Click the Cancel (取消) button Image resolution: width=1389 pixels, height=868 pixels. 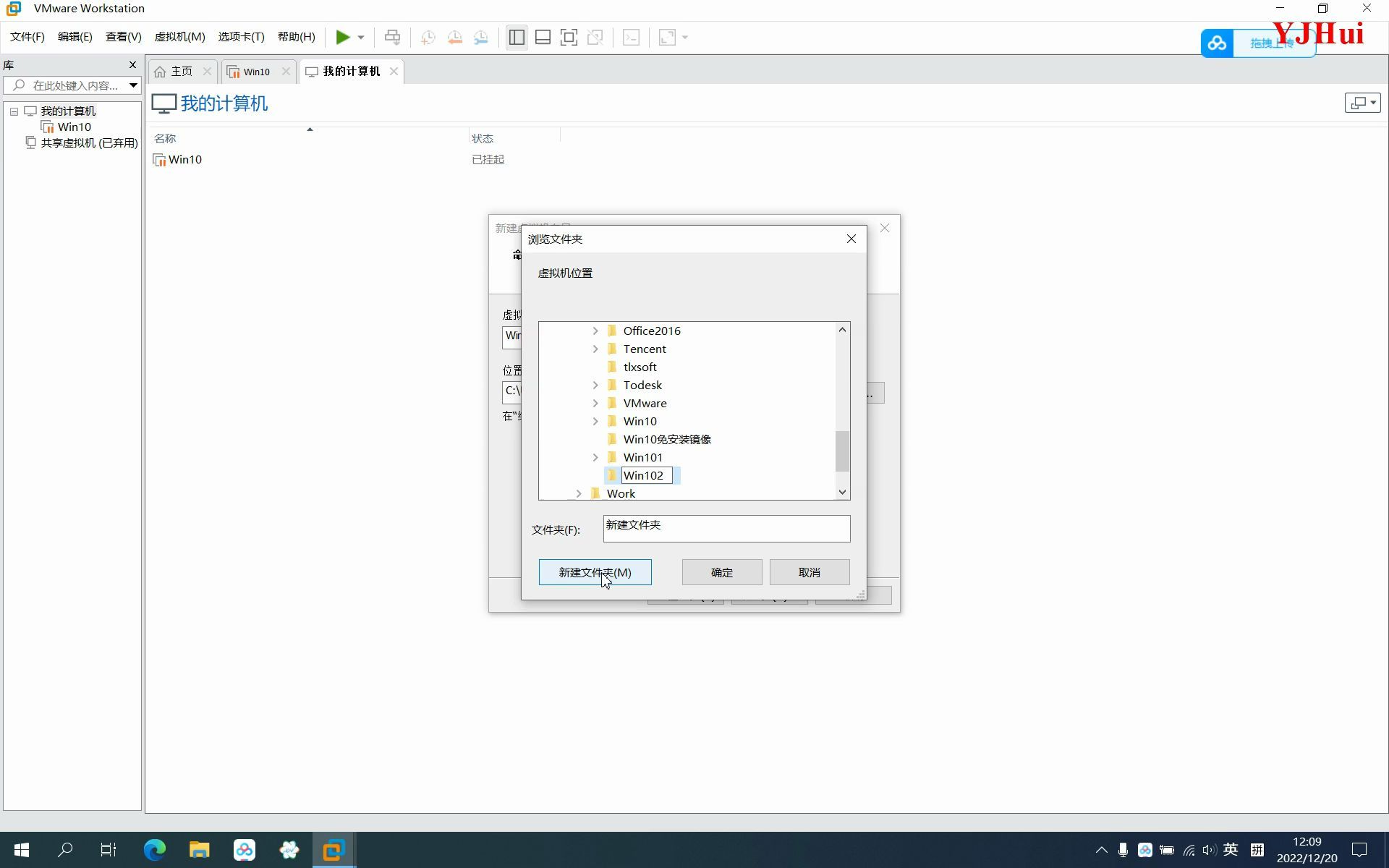810,572
